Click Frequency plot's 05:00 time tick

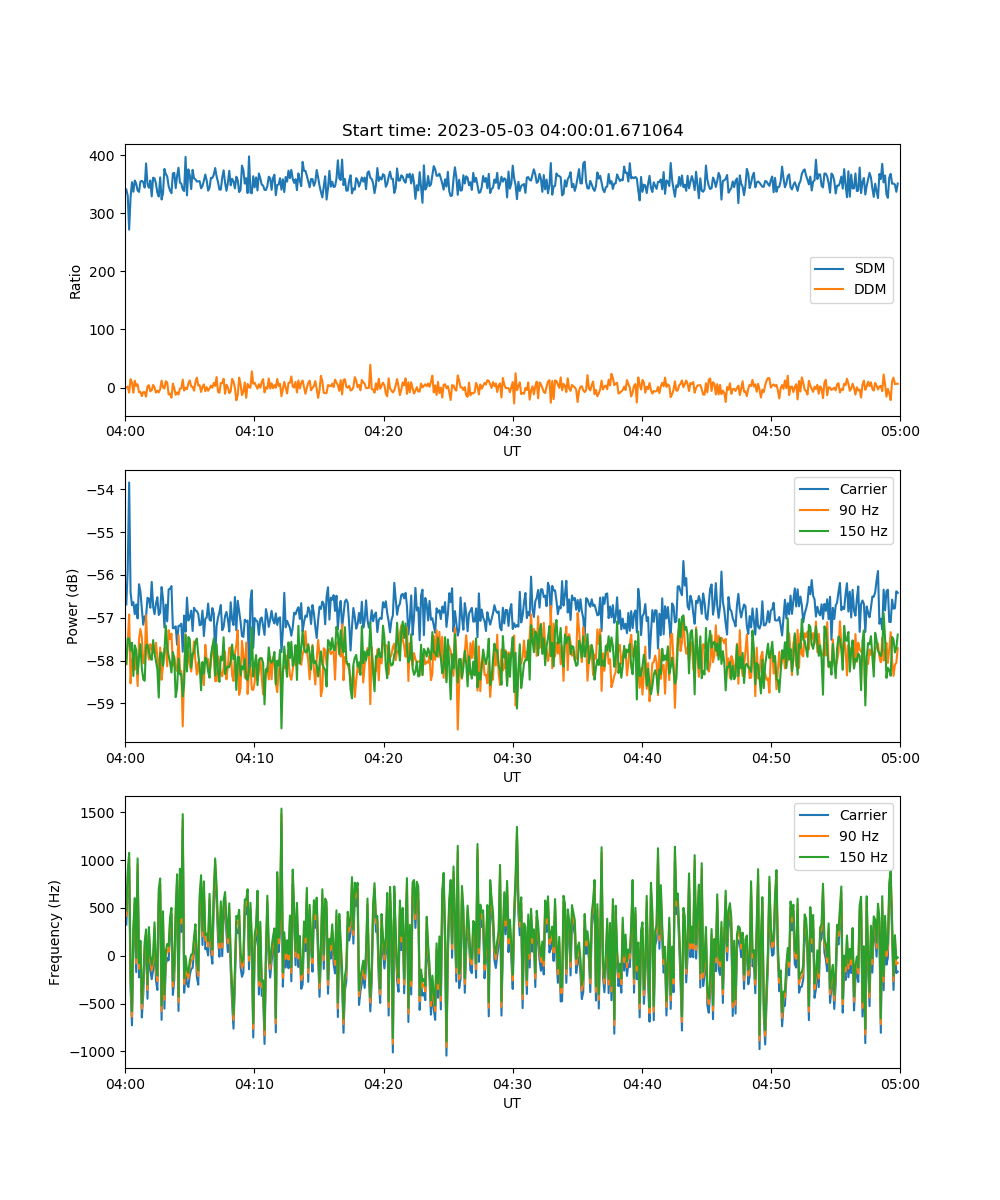click(900, 1083)
